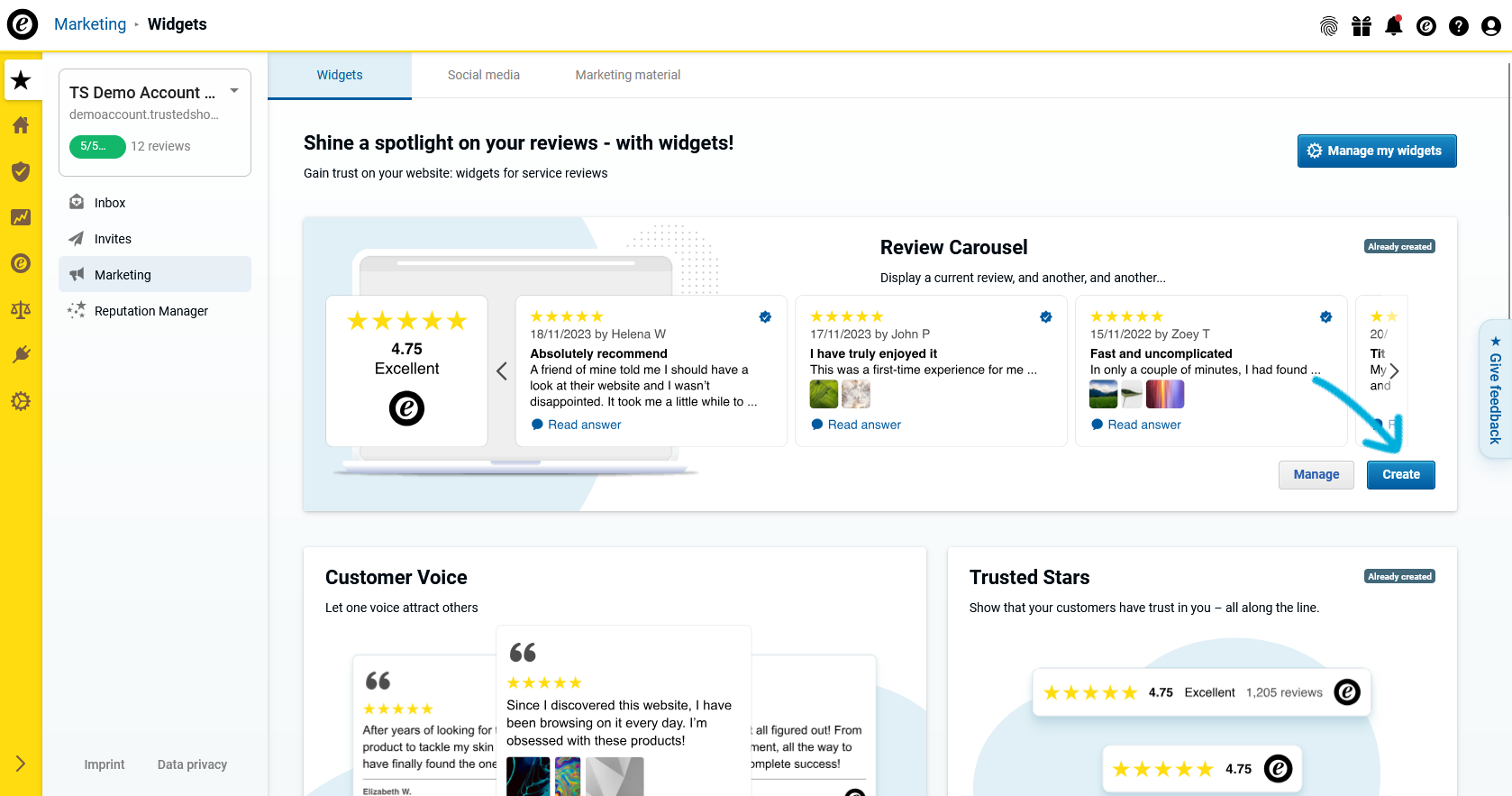Click Already created badge on Trusted Stars
Image resolution: width=1512 pixels, height=796 pixels.
pos(1399,576)
